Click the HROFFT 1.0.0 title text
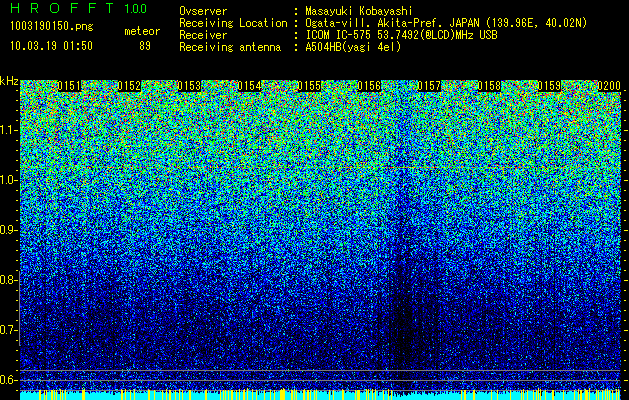Screen dimensions: 629x400 [x=79, y=8]
